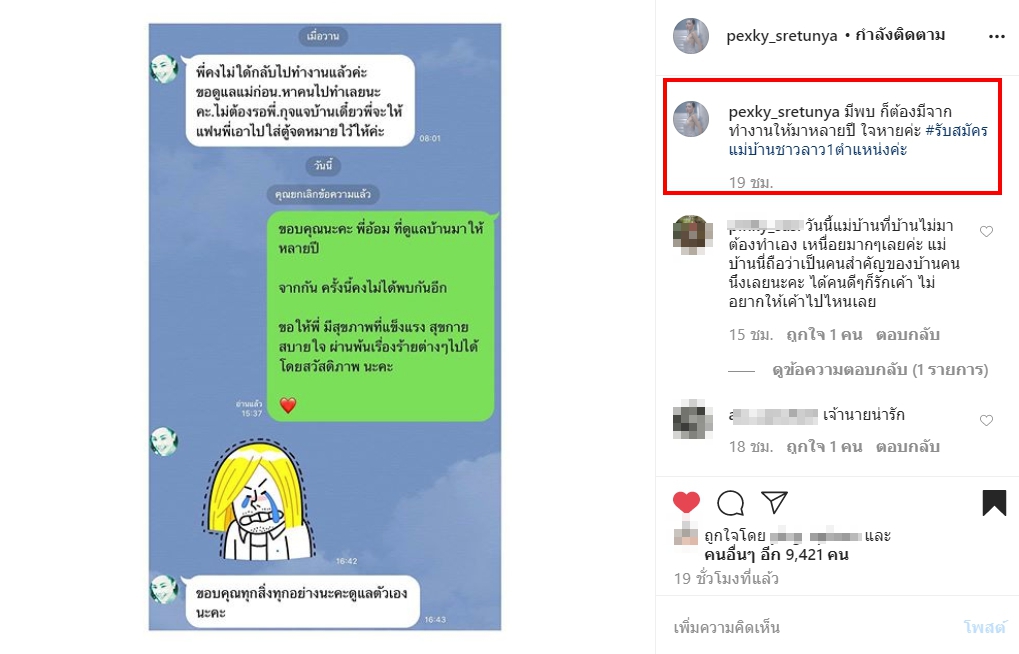
Task: Open the comment speech bubble icon
Action: pyautogui.click(x=730, y=503)
